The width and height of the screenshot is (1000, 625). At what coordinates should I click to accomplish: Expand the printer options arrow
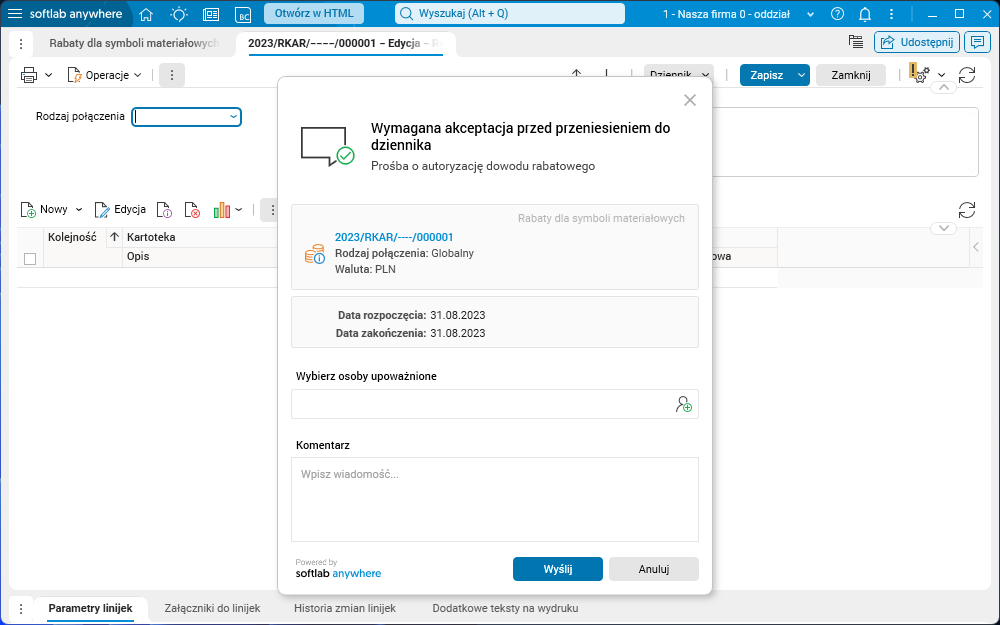[x=48, y=75]
